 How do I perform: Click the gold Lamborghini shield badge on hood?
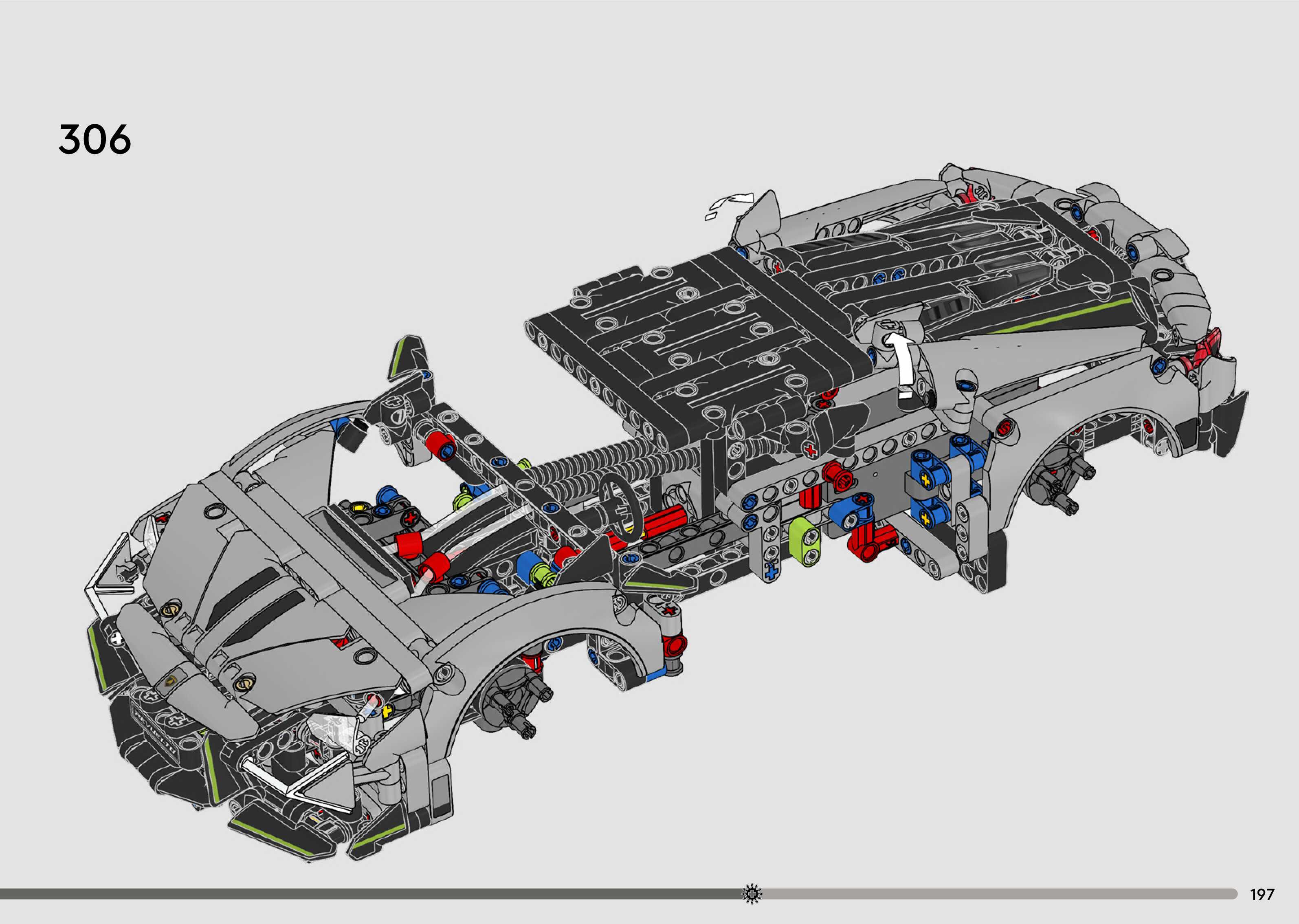tap(171, 682)
